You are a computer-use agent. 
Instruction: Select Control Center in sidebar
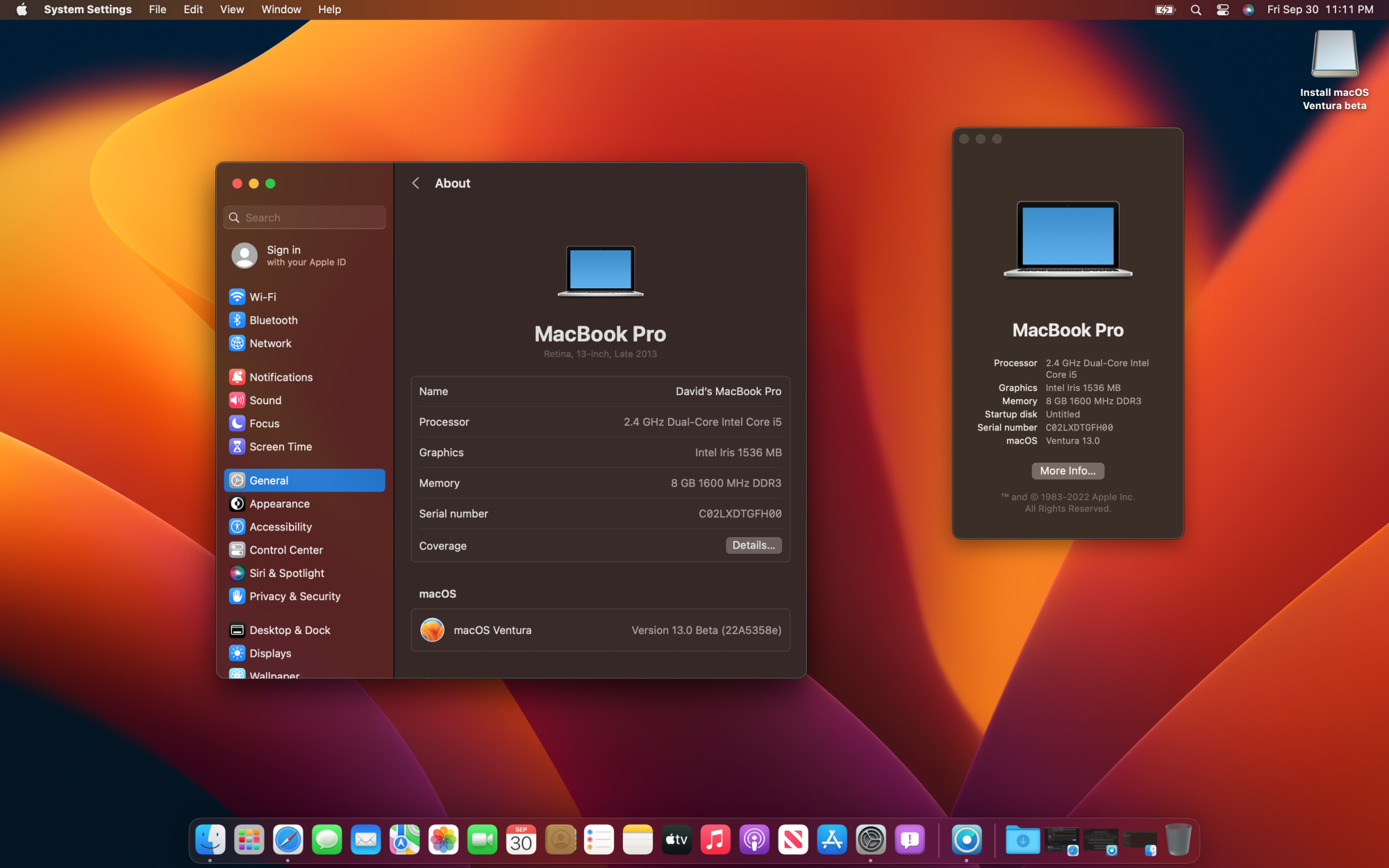[x=285, y=550]
